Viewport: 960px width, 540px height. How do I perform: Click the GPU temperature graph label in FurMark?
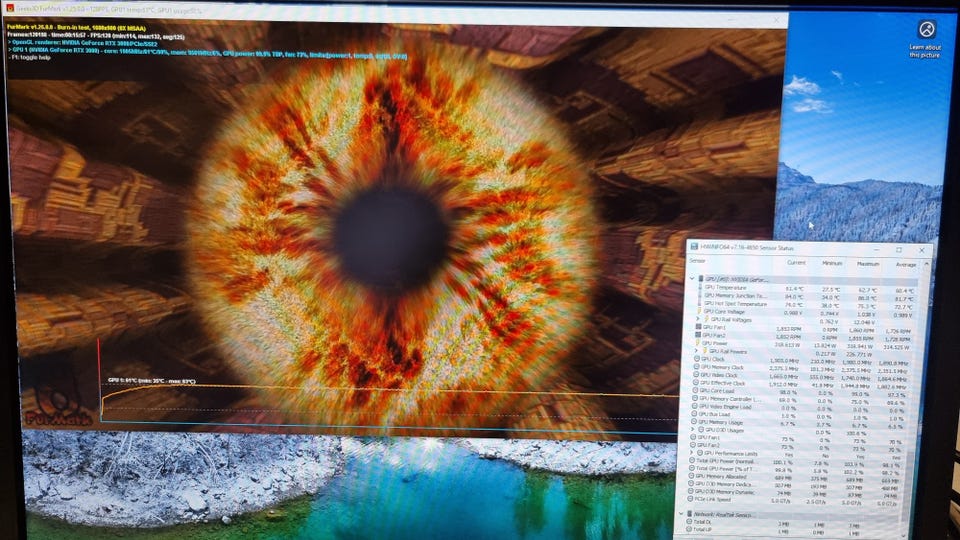point(151,381)
